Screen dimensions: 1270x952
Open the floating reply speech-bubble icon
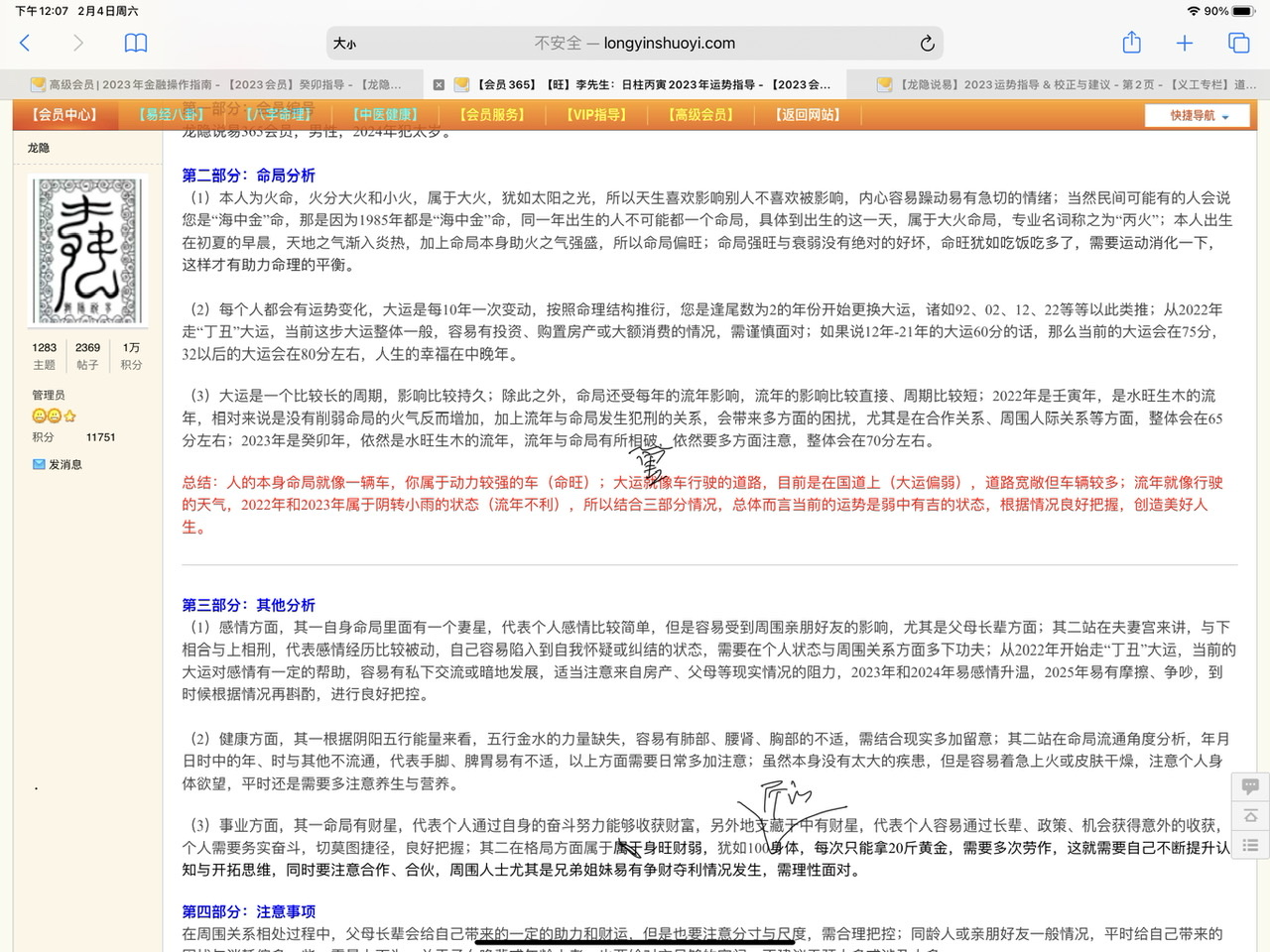1250,786
